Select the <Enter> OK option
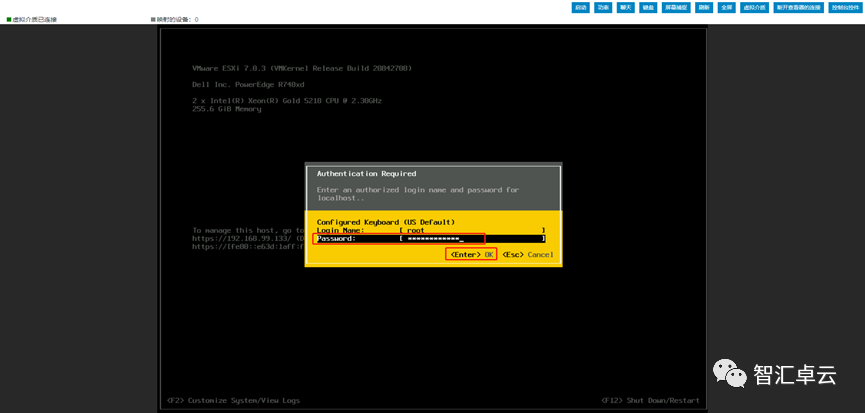The height and width of the screenshot is (413, 865). (x=472, y=255)
